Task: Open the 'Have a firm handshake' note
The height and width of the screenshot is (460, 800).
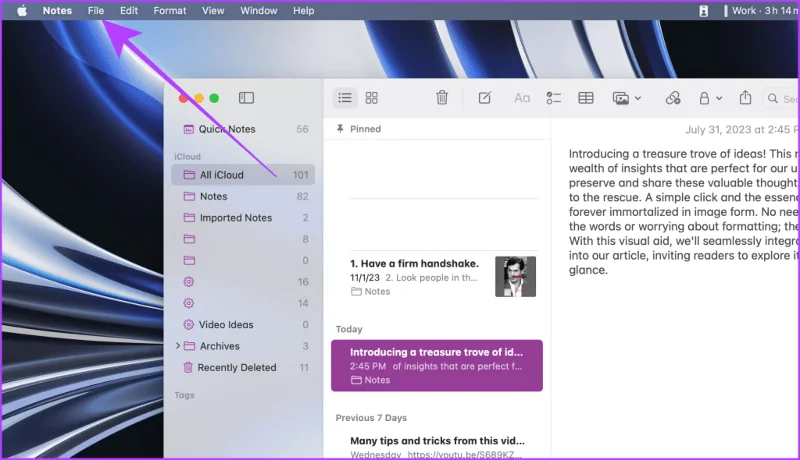Action: pyautogui.click(x=437, y=277)
